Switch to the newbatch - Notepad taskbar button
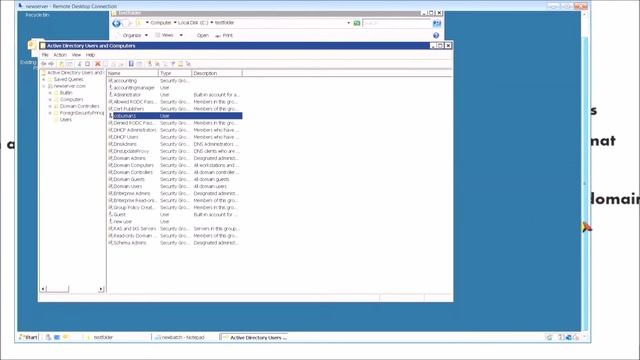The width and height of the screenshot is (640, 360). [x=185, y=338]
